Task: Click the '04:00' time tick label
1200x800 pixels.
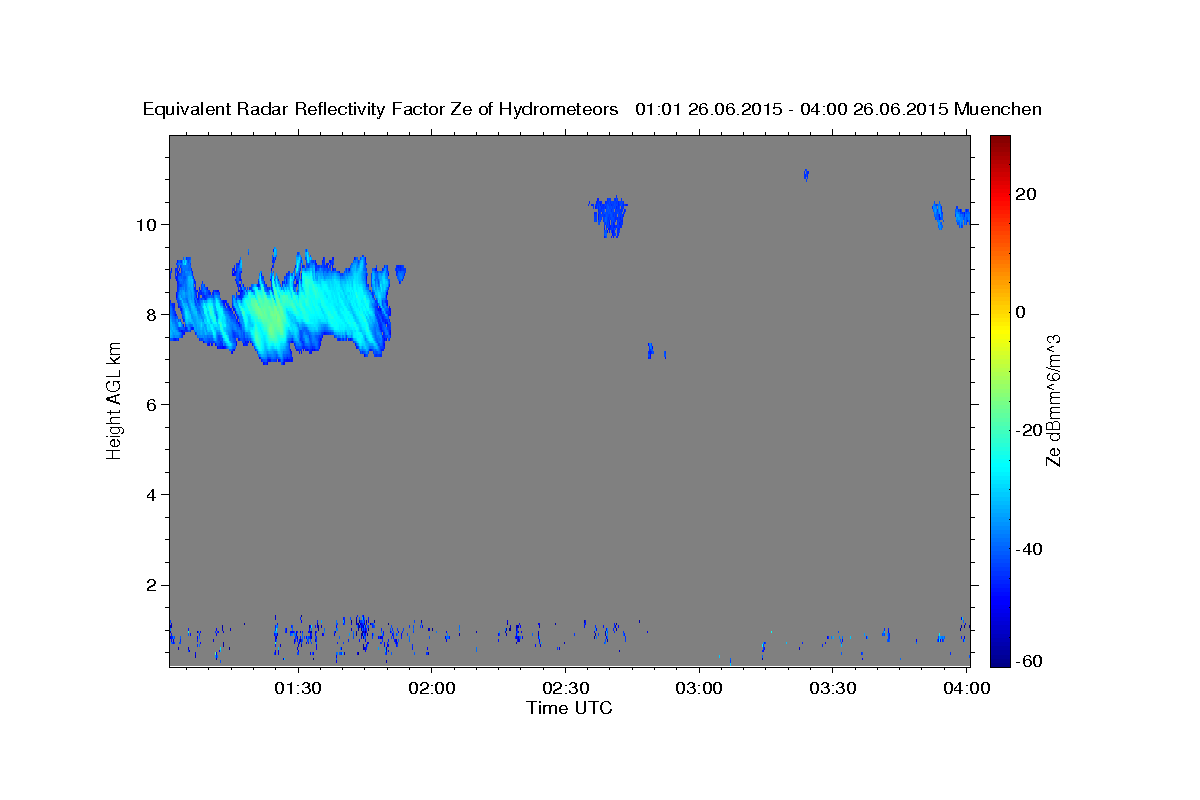Action: coord(965,688)
